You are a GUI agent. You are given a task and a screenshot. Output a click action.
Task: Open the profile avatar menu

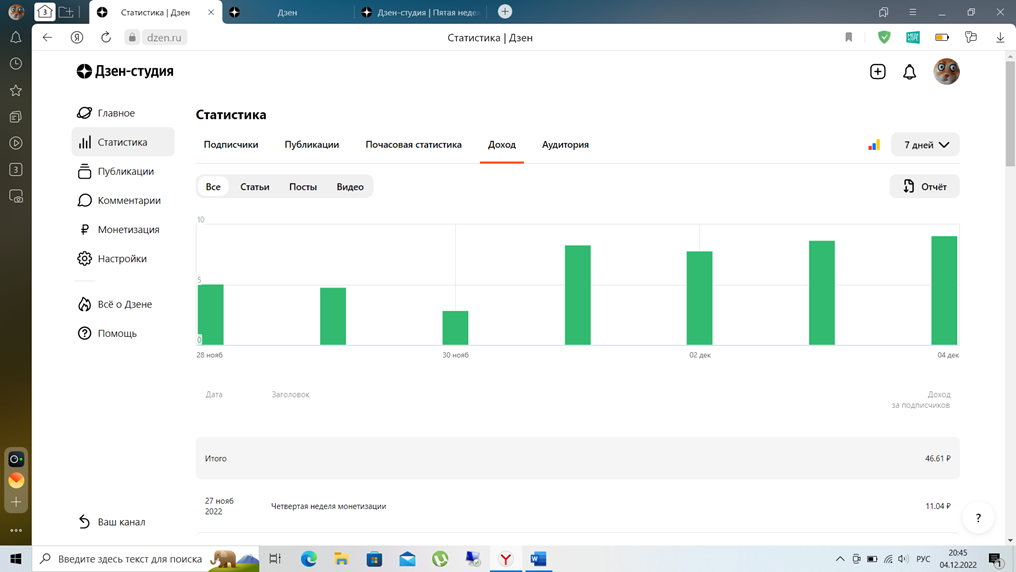click(946, 71)
